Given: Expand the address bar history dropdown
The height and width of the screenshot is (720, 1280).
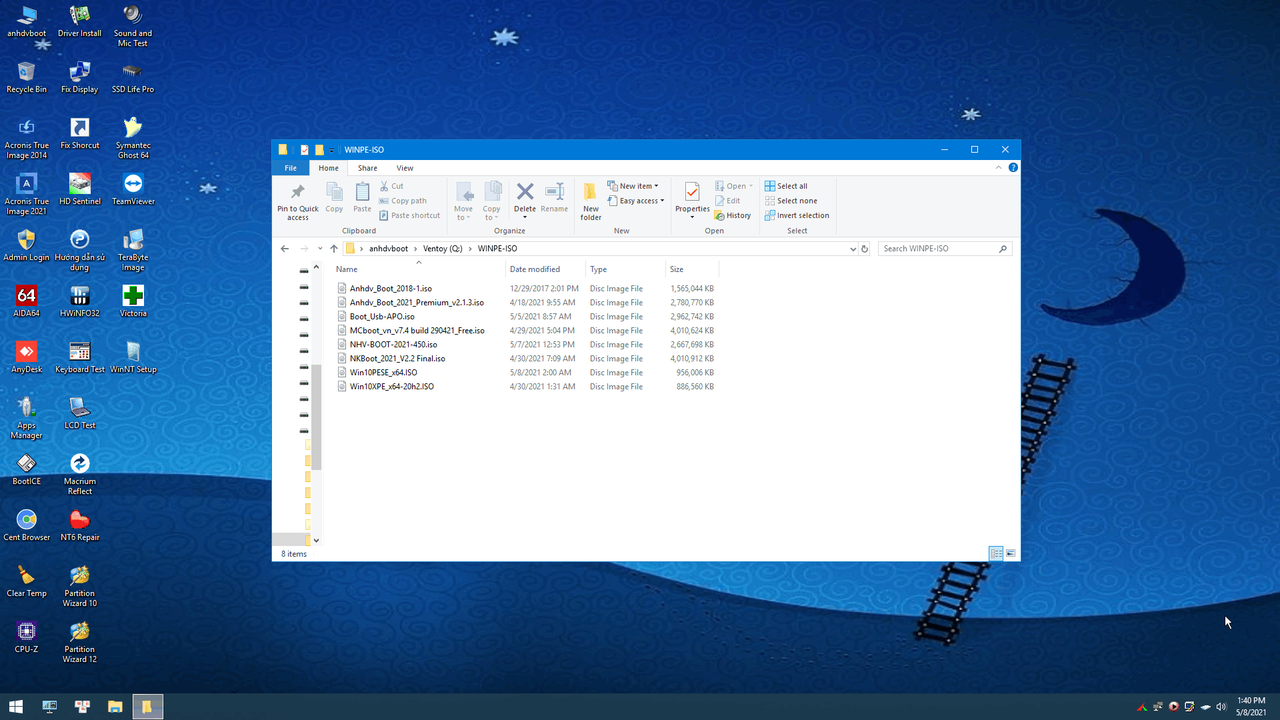Looking at the screenshot, I should point(853,248).
